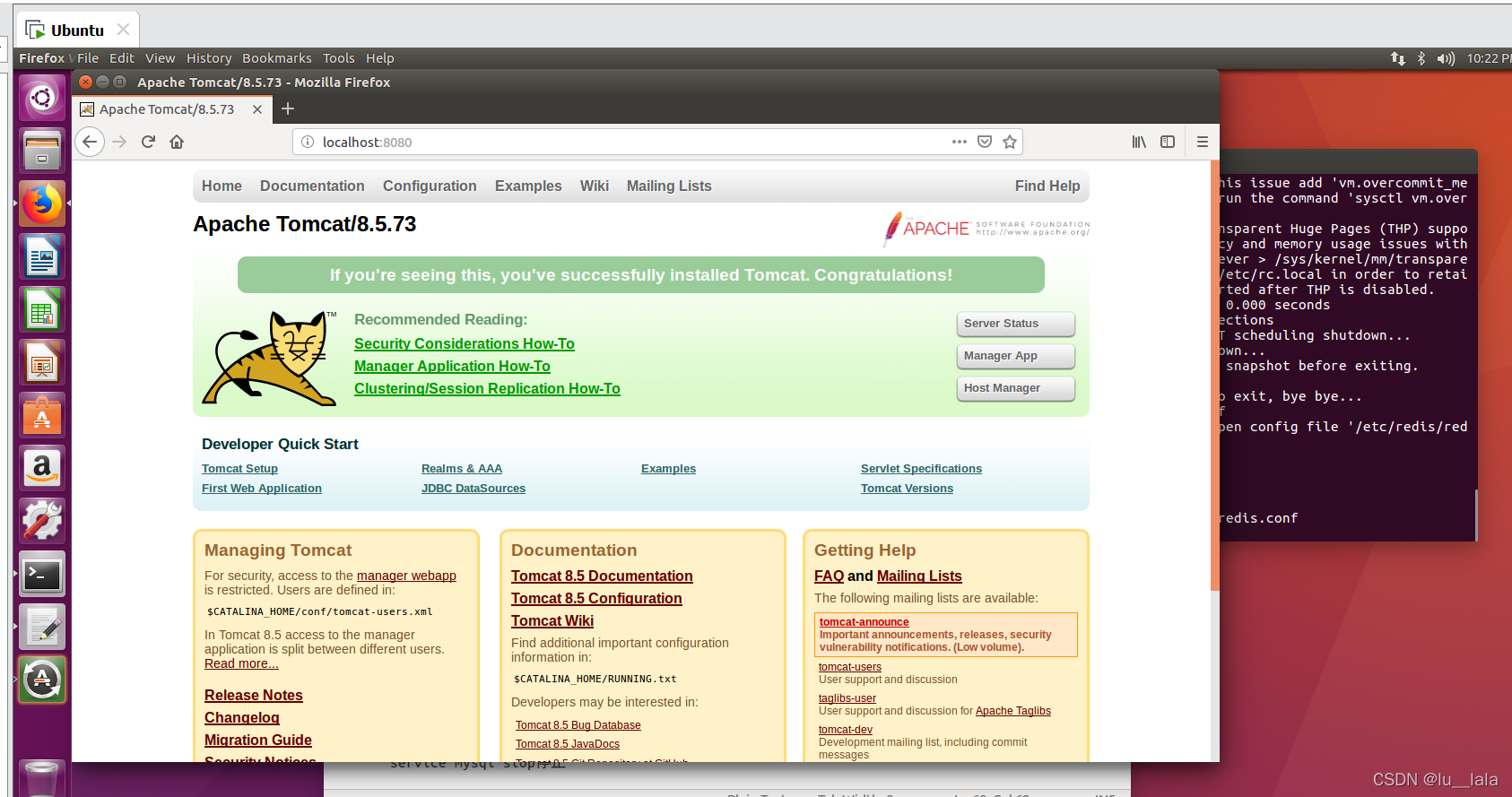Open Files manager from launcher
This screenshot has height=797, width=1512.
42,151
